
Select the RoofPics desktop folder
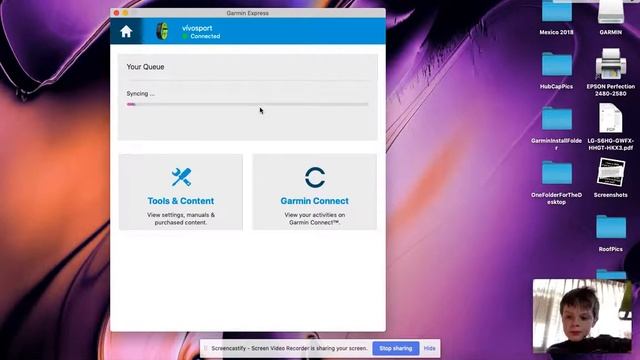(611, 227)
